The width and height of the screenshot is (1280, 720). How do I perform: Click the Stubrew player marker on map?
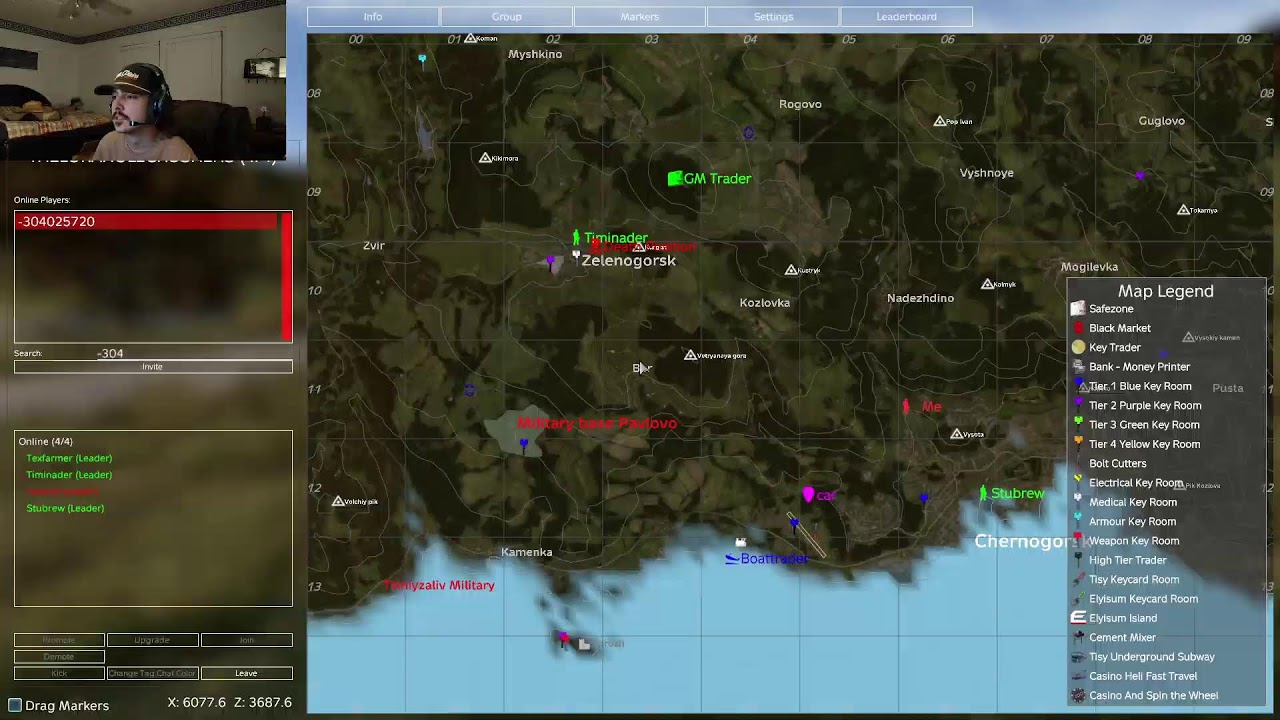pyautogui.click(x=983, y=493)
